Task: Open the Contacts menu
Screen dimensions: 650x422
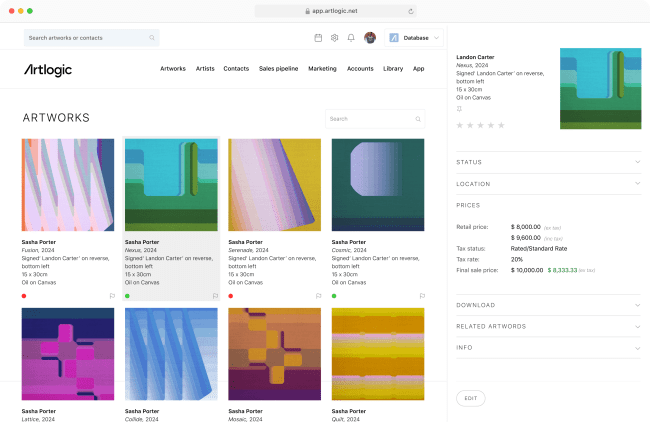Action: [x=236, y=69]
